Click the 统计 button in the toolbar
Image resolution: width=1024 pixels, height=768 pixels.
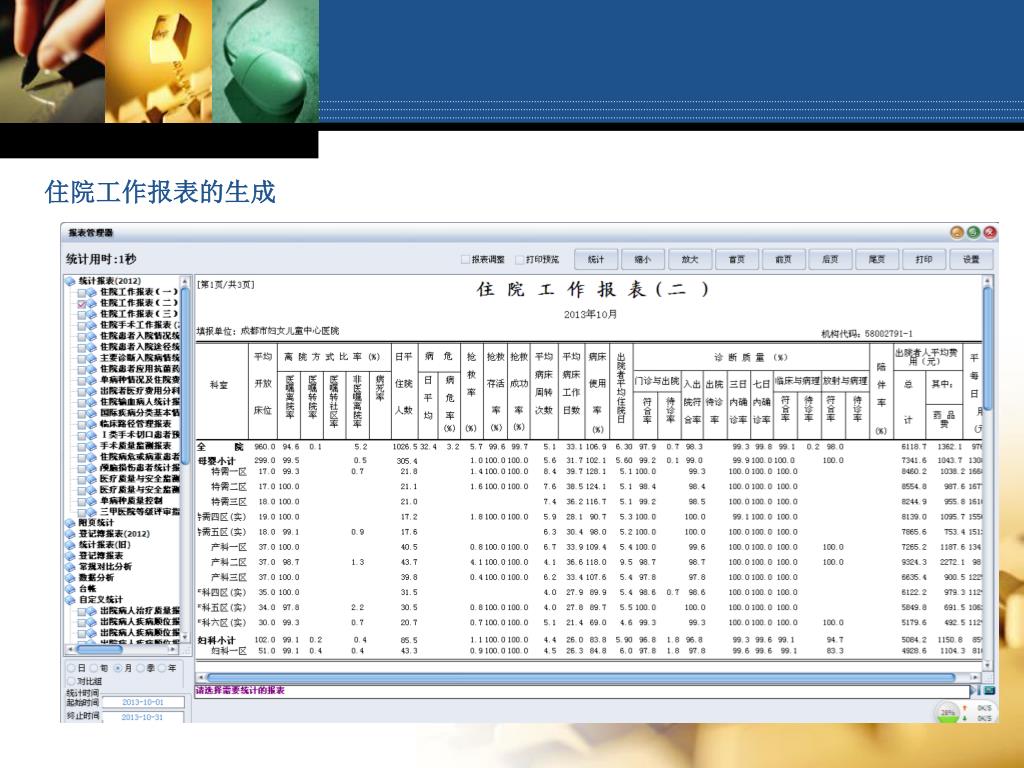coord(596,259)
